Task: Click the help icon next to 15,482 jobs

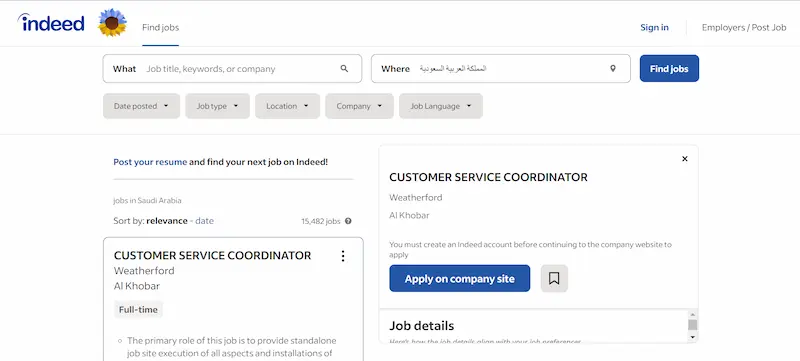Action: [x=348, y=221]
